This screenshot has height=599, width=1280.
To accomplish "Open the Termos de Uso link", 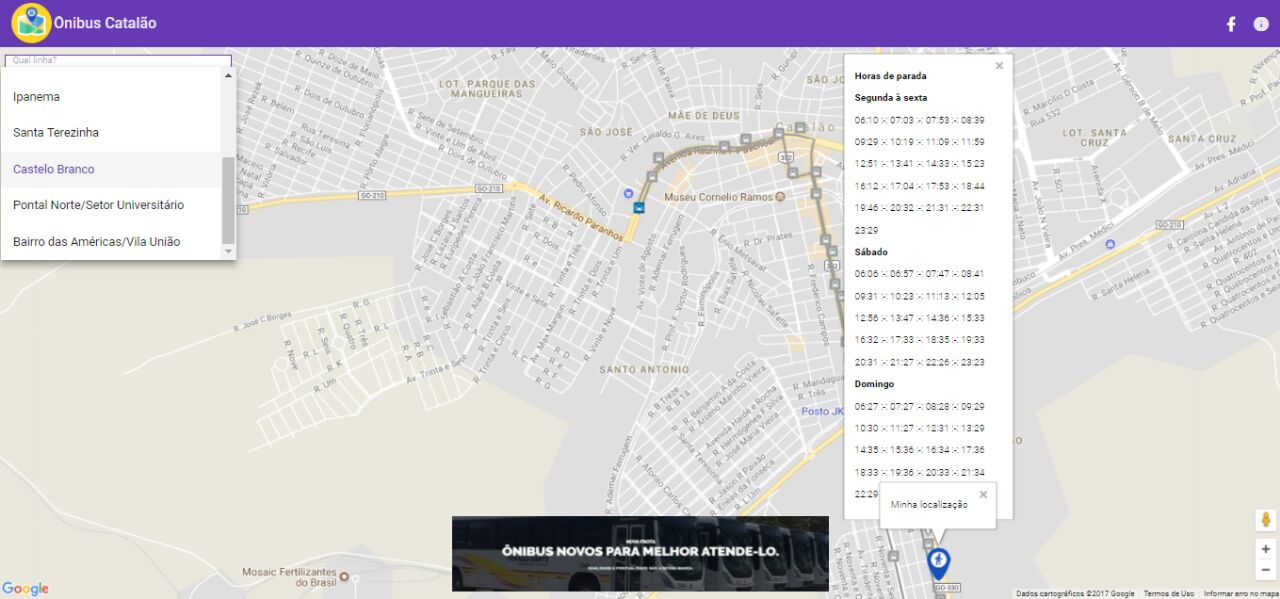I will (x=1169, y=593).
